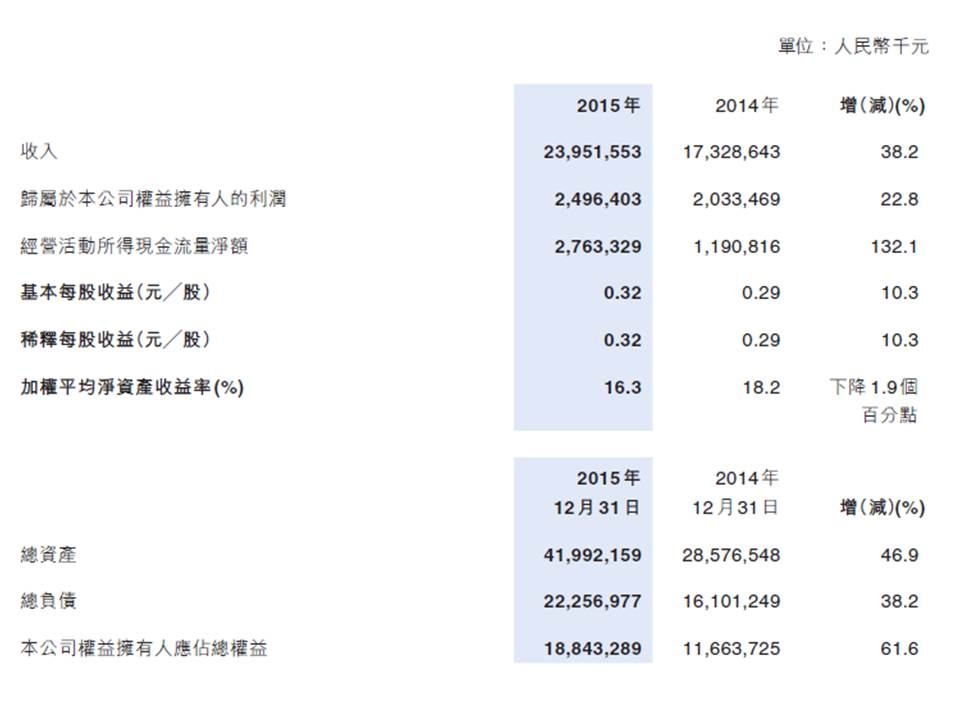Image resolution: width=960 pixels, height=720 pixels.
Task: Click row label 稀釋每股收益(元／股)
Action: (x=116, y=339)
